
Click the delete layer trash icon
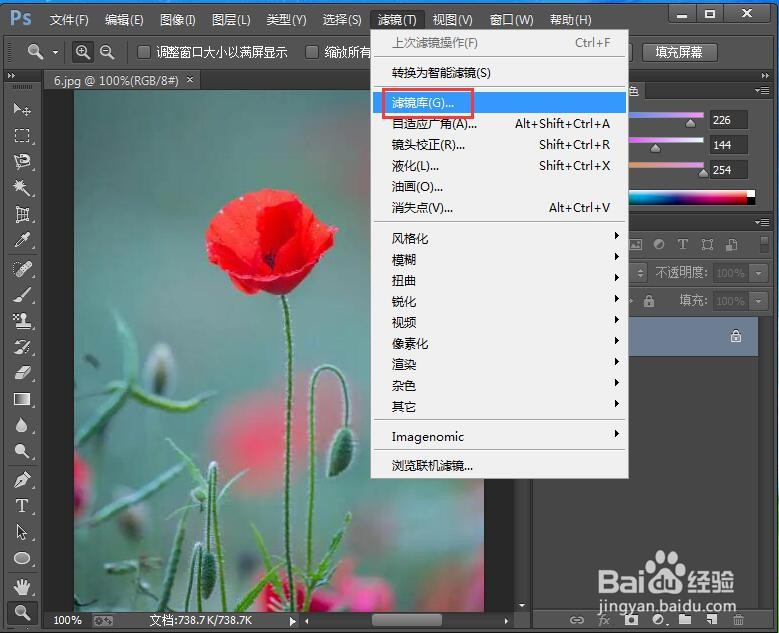(739, 620)
